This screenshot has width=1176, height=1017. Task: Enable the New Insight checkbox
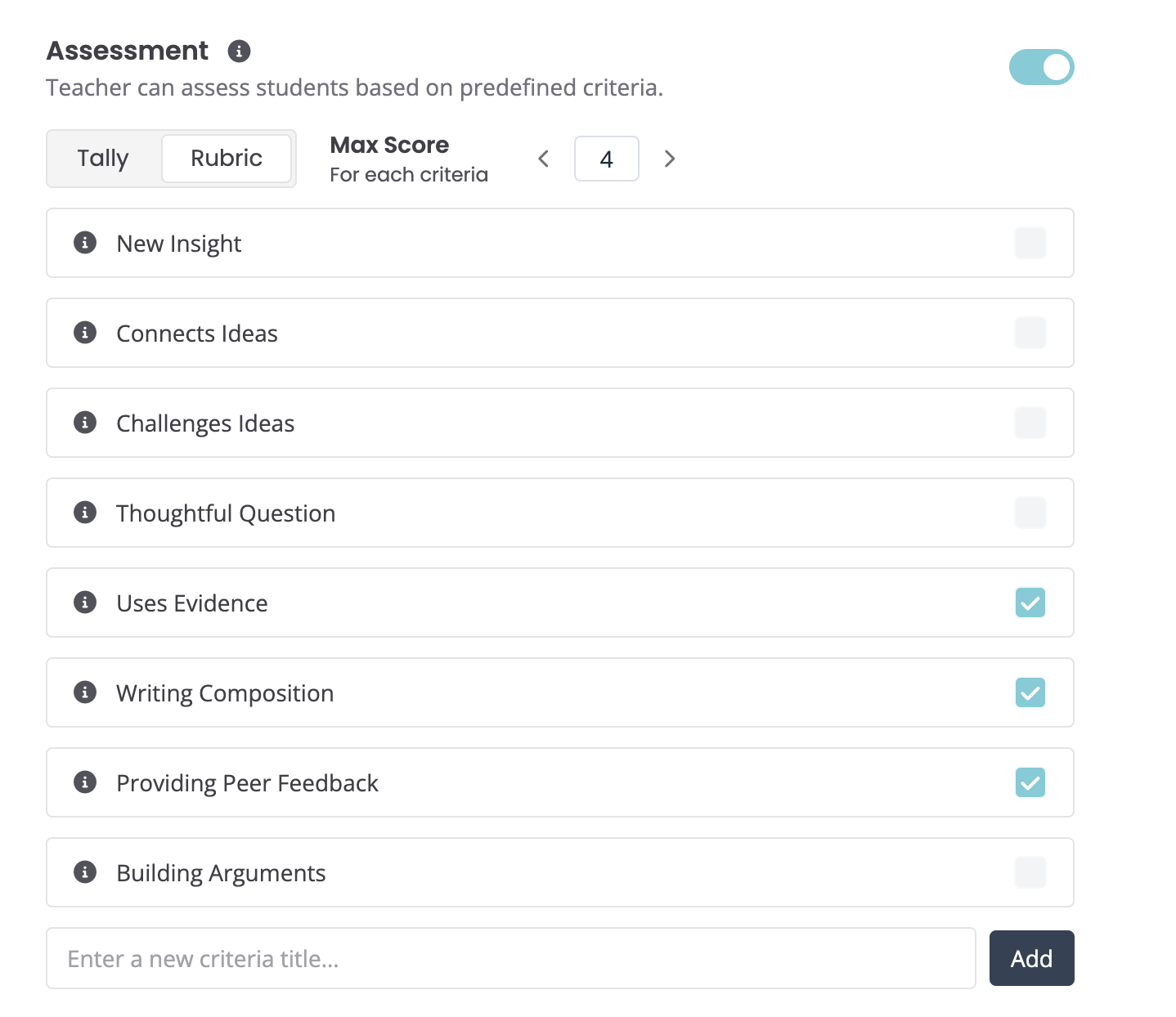coord(1030,243)
